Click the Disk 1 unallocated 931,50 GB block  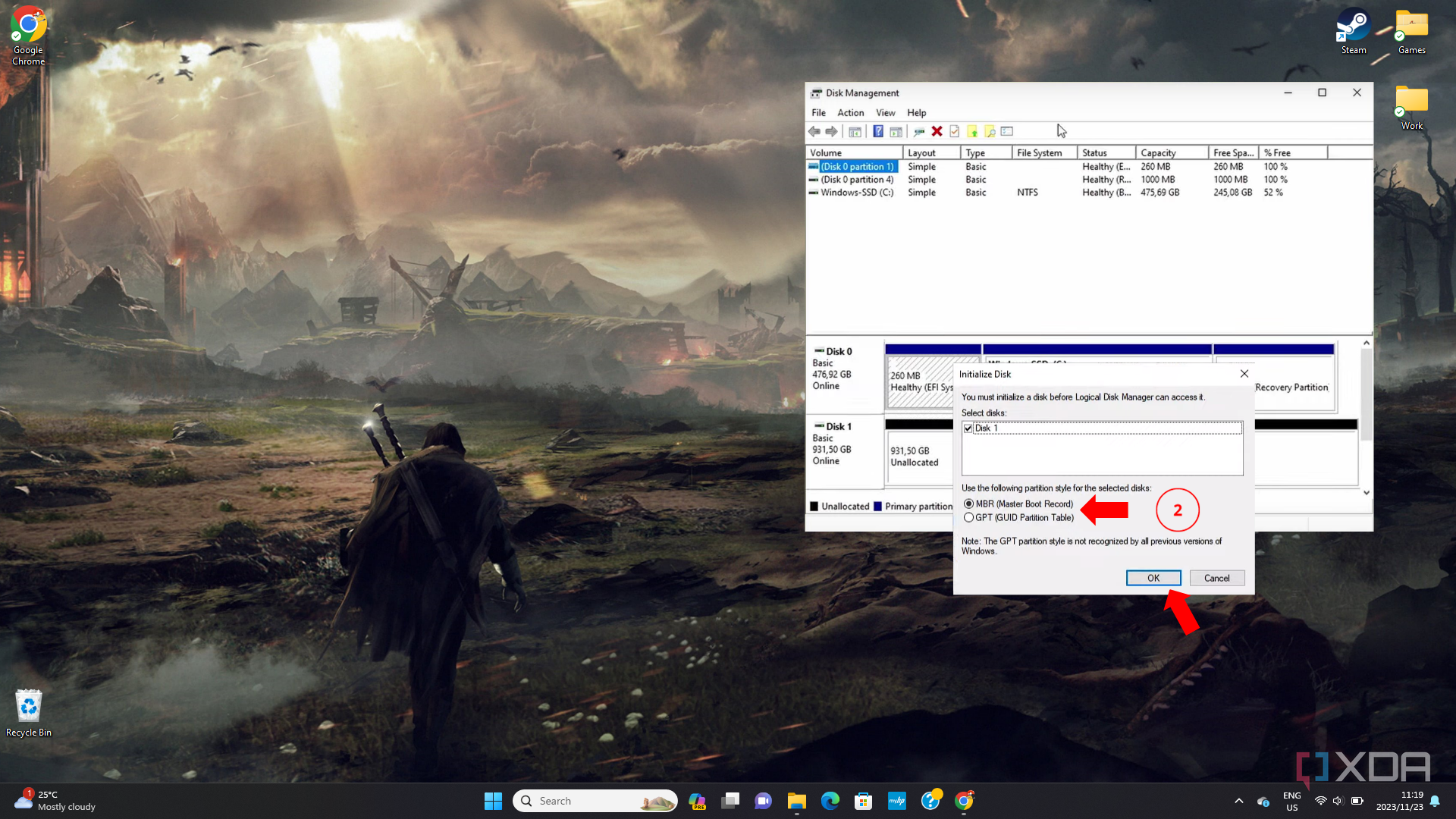918,457
